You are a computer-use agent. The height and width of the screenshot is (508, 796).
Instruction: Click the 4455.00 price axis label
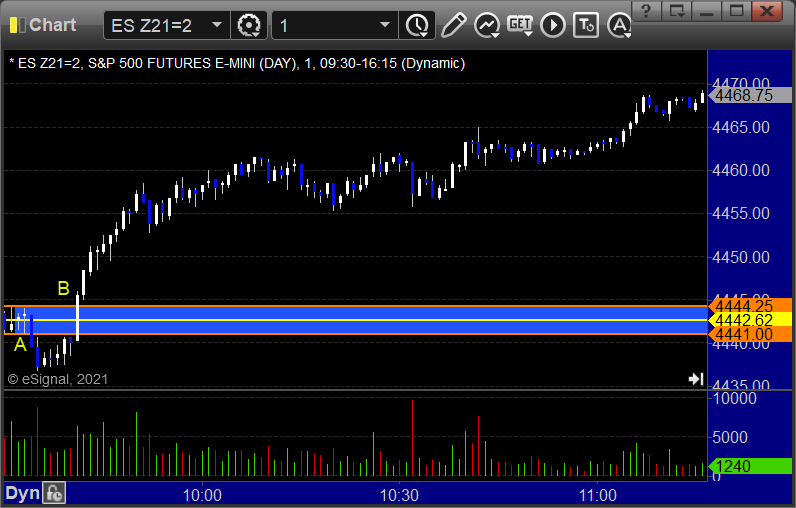coord(741,213)
